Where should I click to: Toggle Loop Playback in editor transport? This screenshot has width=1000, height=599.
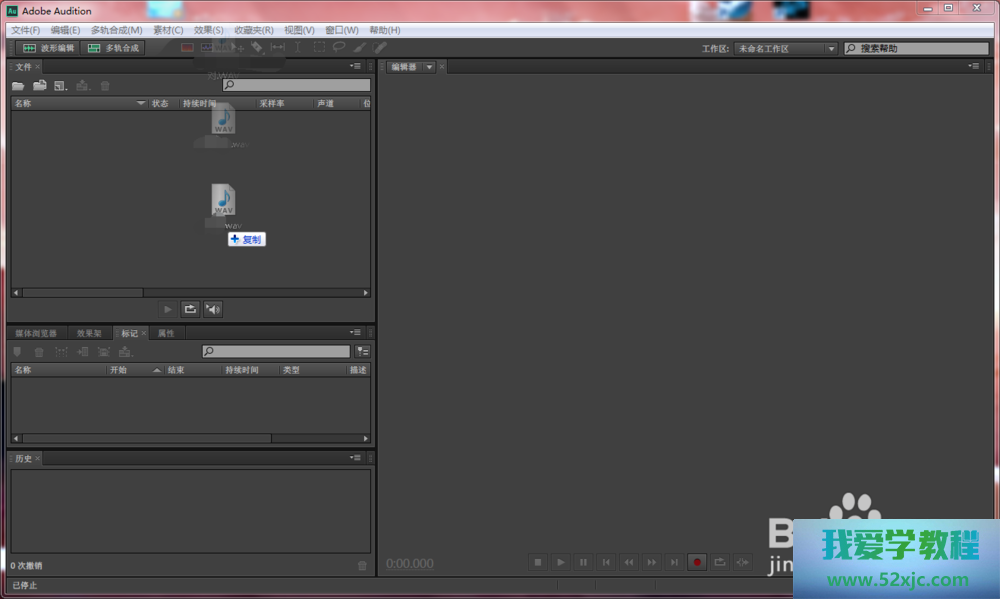tap(720, 563)
